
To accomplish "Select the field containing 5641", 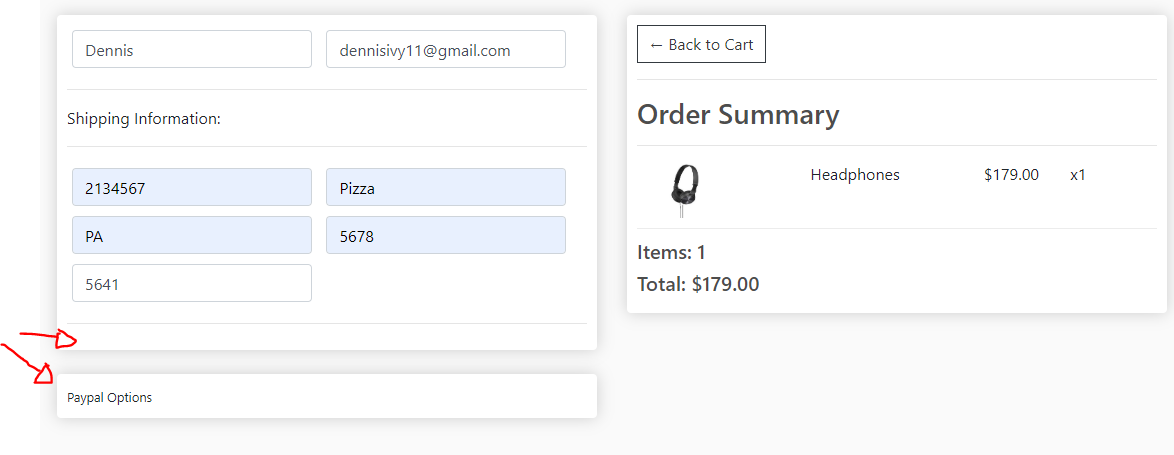I will click(x=192, y=283).
